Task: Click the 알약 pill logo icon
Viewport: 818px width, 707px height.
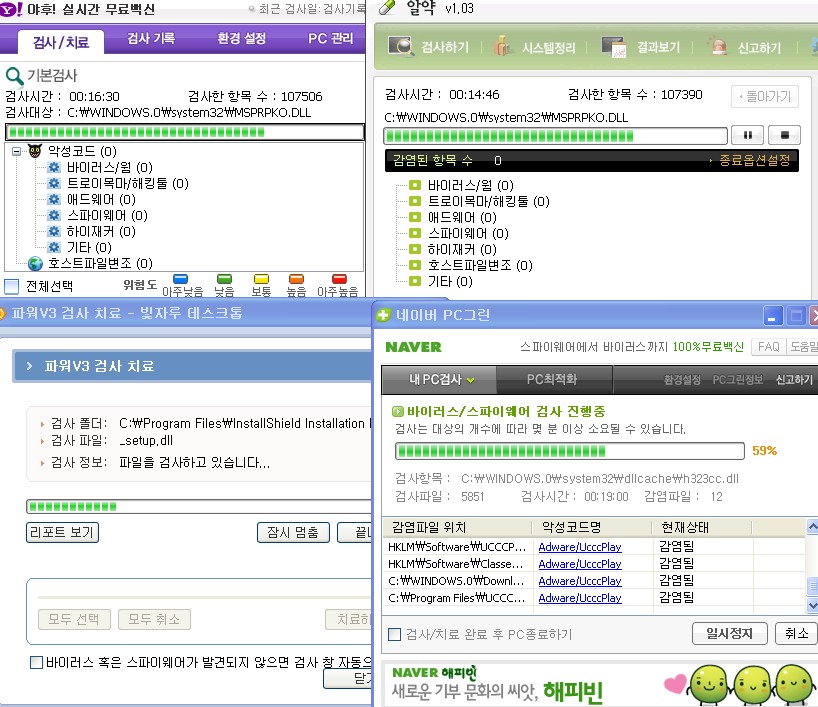Action: tap(388, 7)
